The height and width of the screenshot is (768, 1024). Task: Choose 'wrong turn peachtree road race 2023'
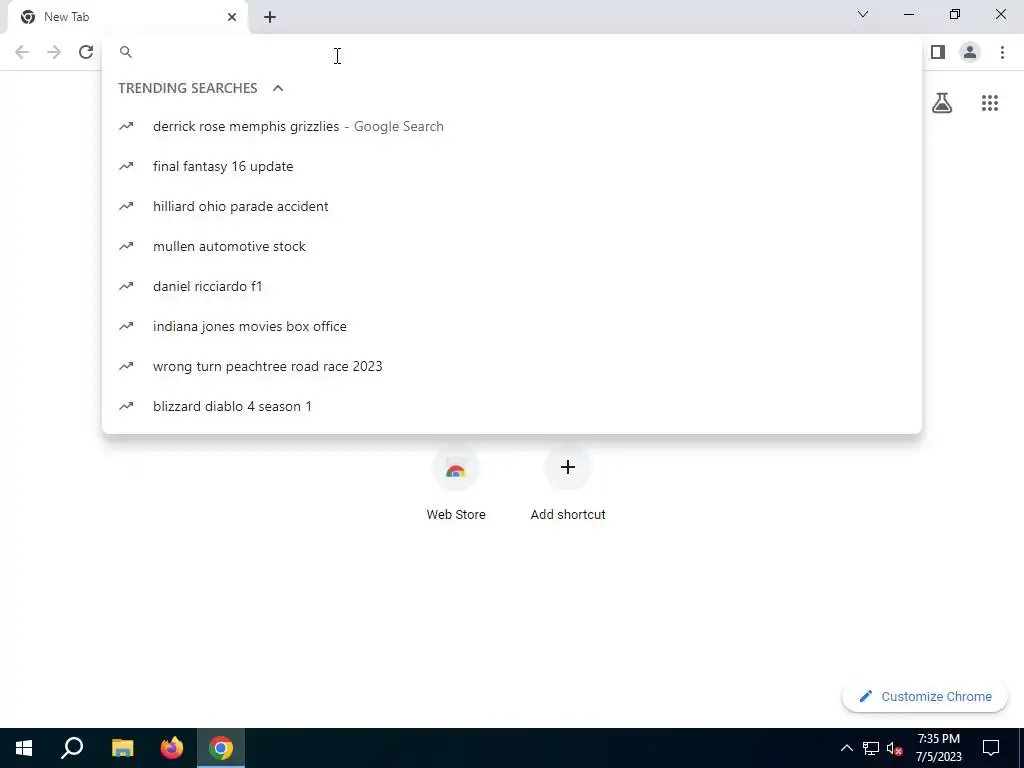(x=512, y=366)
